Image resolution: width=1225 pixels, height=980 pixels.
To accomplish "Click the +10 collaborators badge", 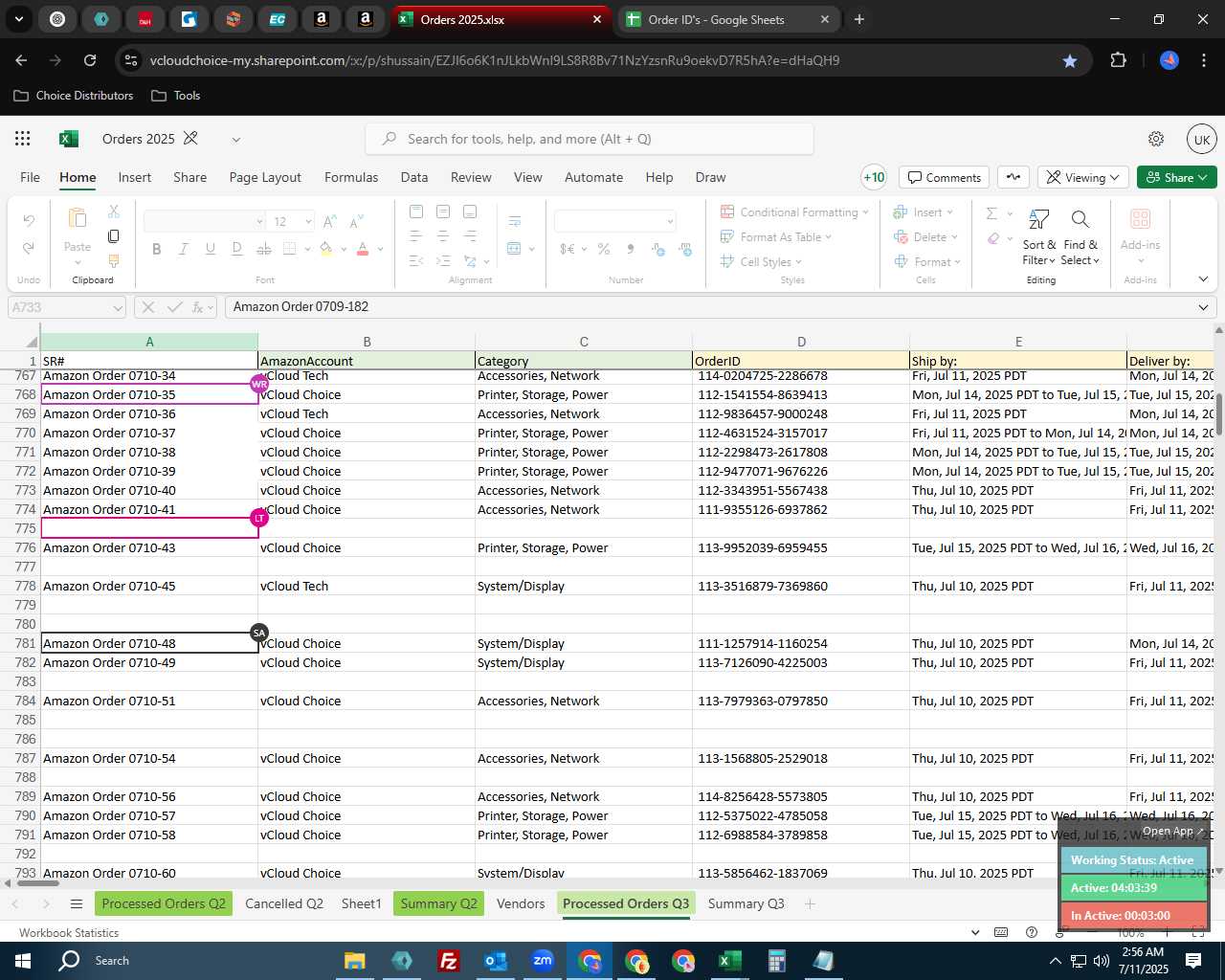I will (x=874, y=177).
